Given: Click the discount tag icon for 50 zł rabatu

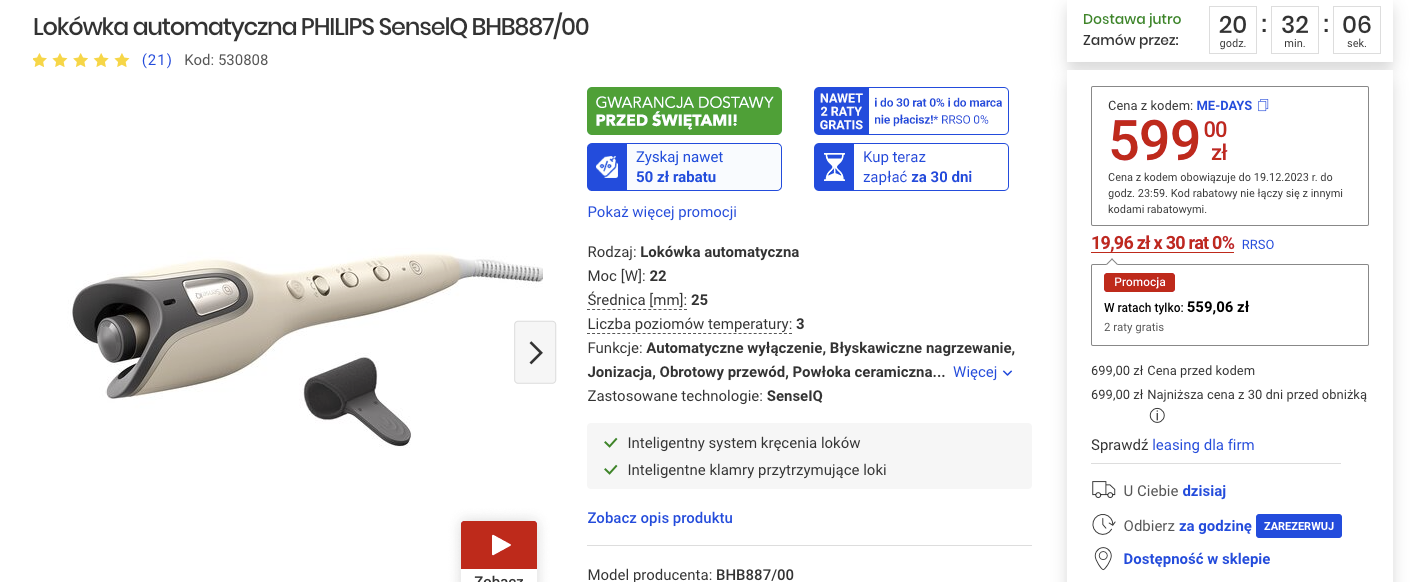Looking at the screenshot, I should [x=607, y=167].
